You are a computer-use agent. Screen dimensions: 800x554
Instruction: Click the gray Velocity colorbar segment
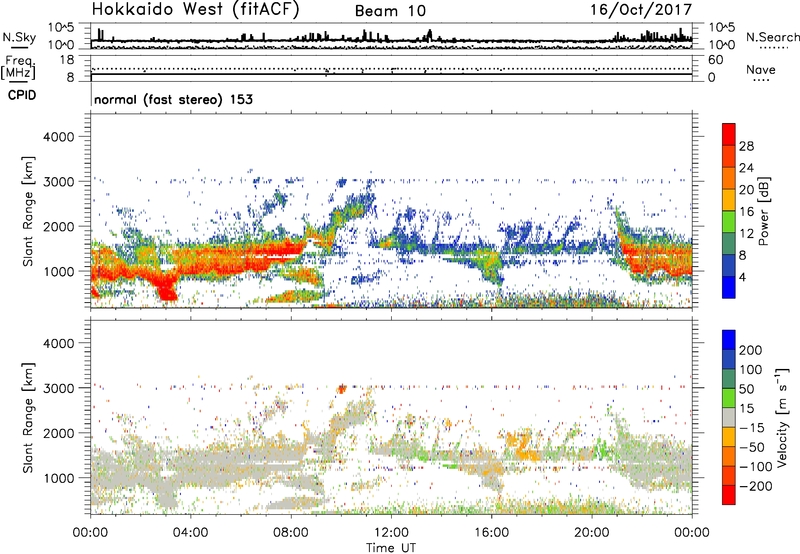[729, 417]
